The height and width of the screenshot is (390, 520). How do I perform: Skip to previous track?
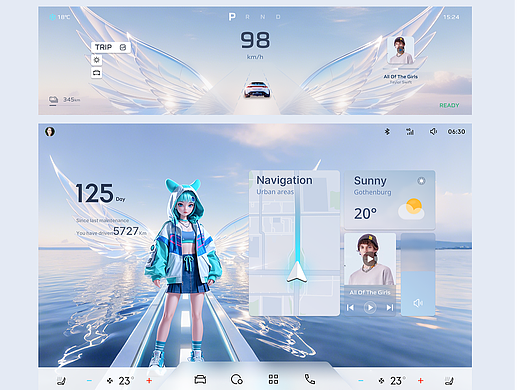[350, 307]
